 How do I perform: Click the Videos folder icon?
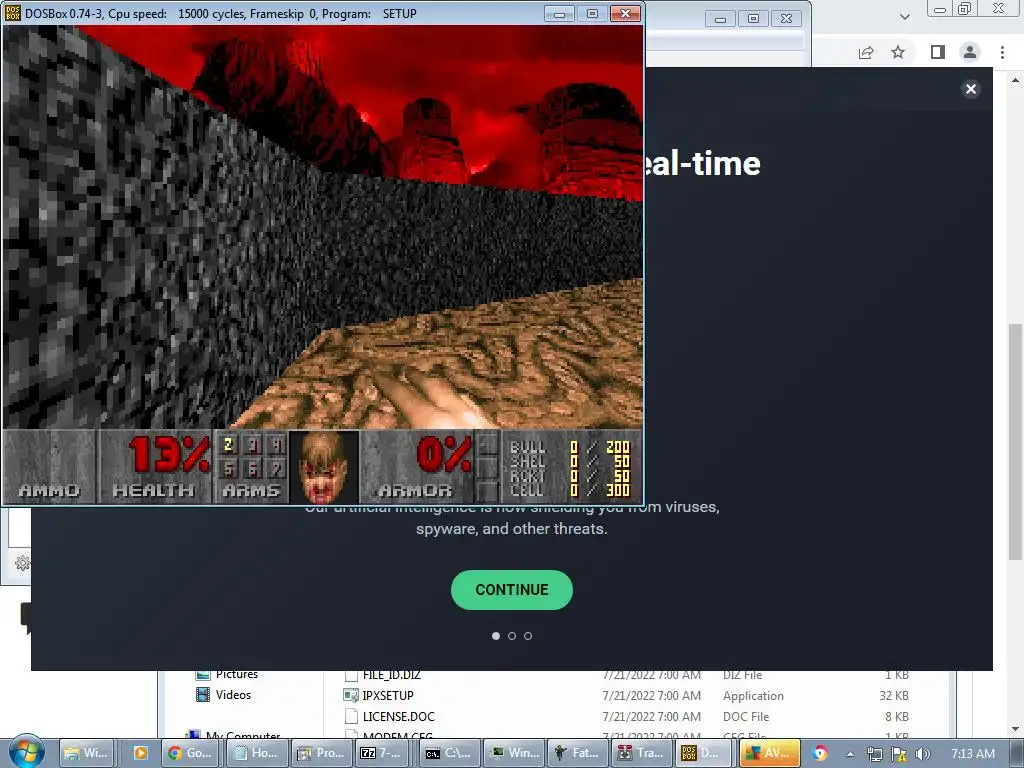(x=203, y=695)
